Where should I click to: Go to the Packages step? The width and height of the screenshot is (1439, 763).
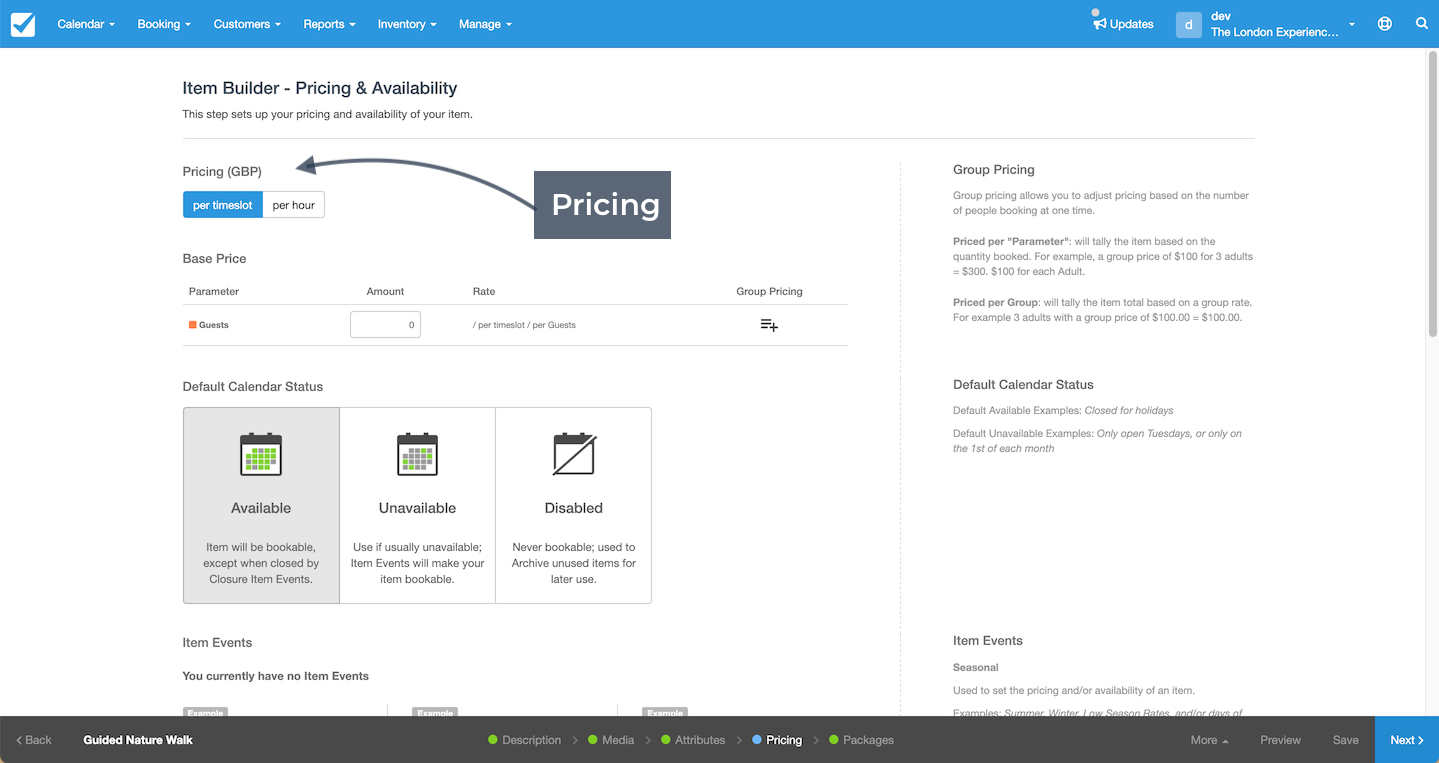[861, 740]
